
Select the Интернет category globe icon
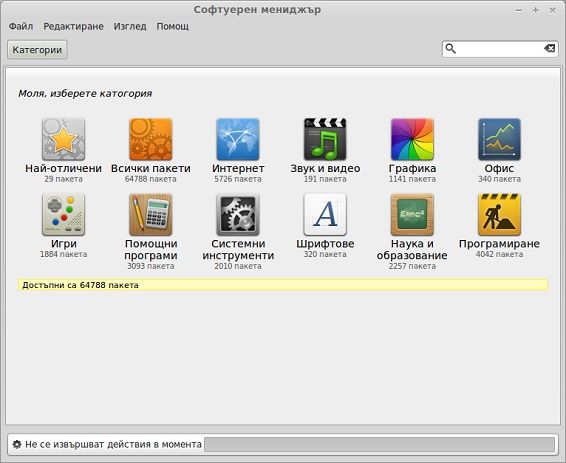(x=238, y=139)
